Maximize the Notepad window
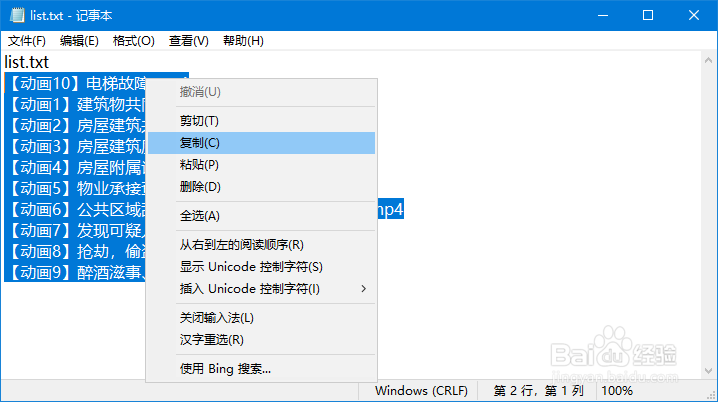Image resolution: width=718 pixels, height=402 pixels. coord(648,16)
